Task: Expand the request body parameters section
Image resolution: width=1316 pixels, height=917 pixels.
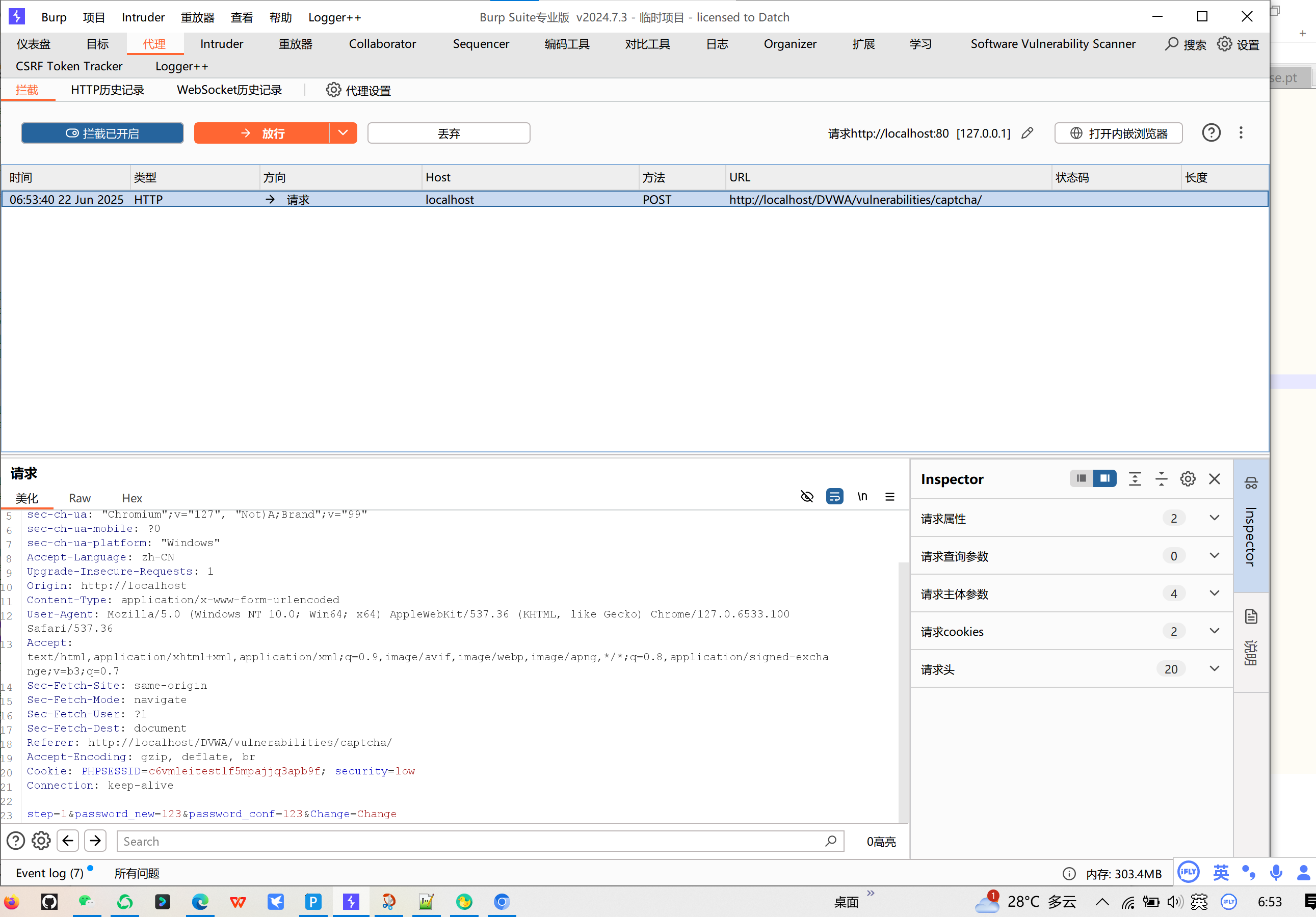Action: pos(1214,594)
